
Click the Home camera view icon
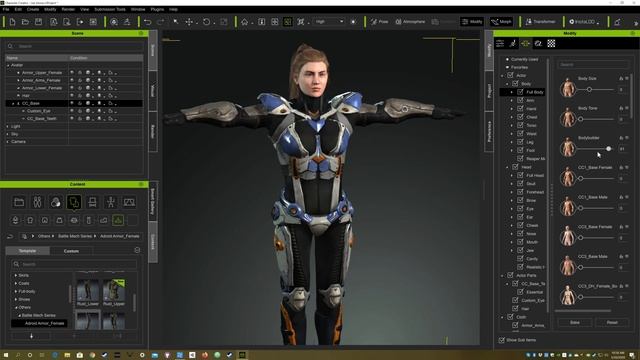pos(244,22)
